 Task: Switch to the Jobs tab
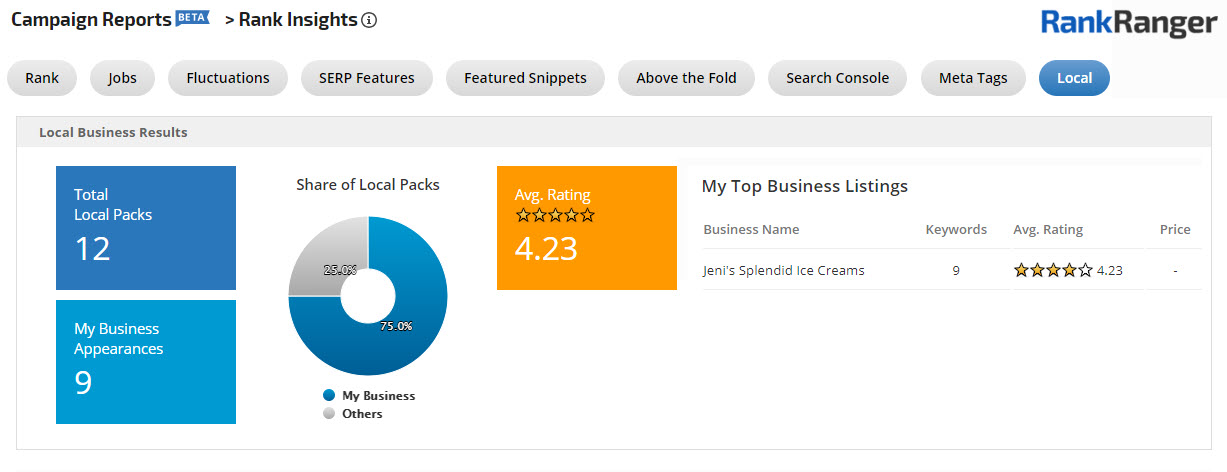(122, 78)
